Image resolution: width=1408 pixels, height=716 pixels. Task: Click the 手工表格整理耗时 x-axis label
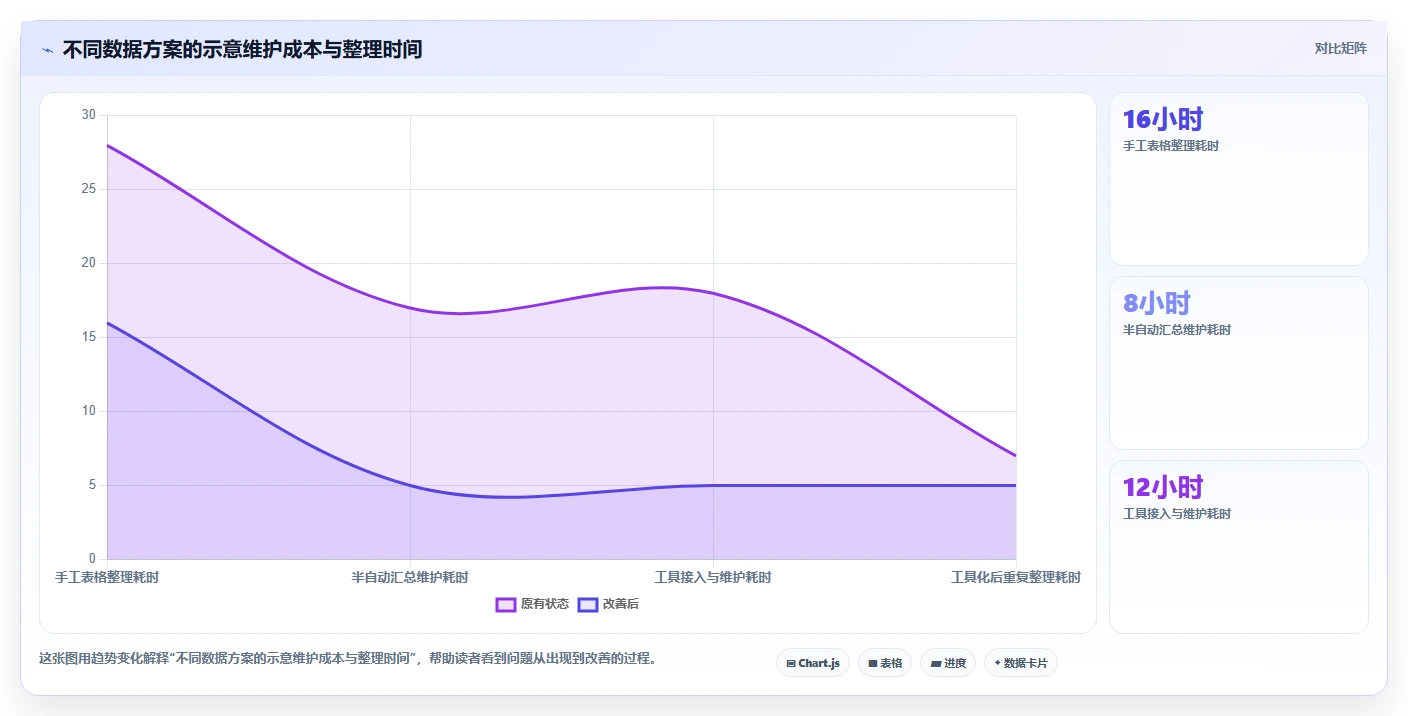[x=107, y=577]
